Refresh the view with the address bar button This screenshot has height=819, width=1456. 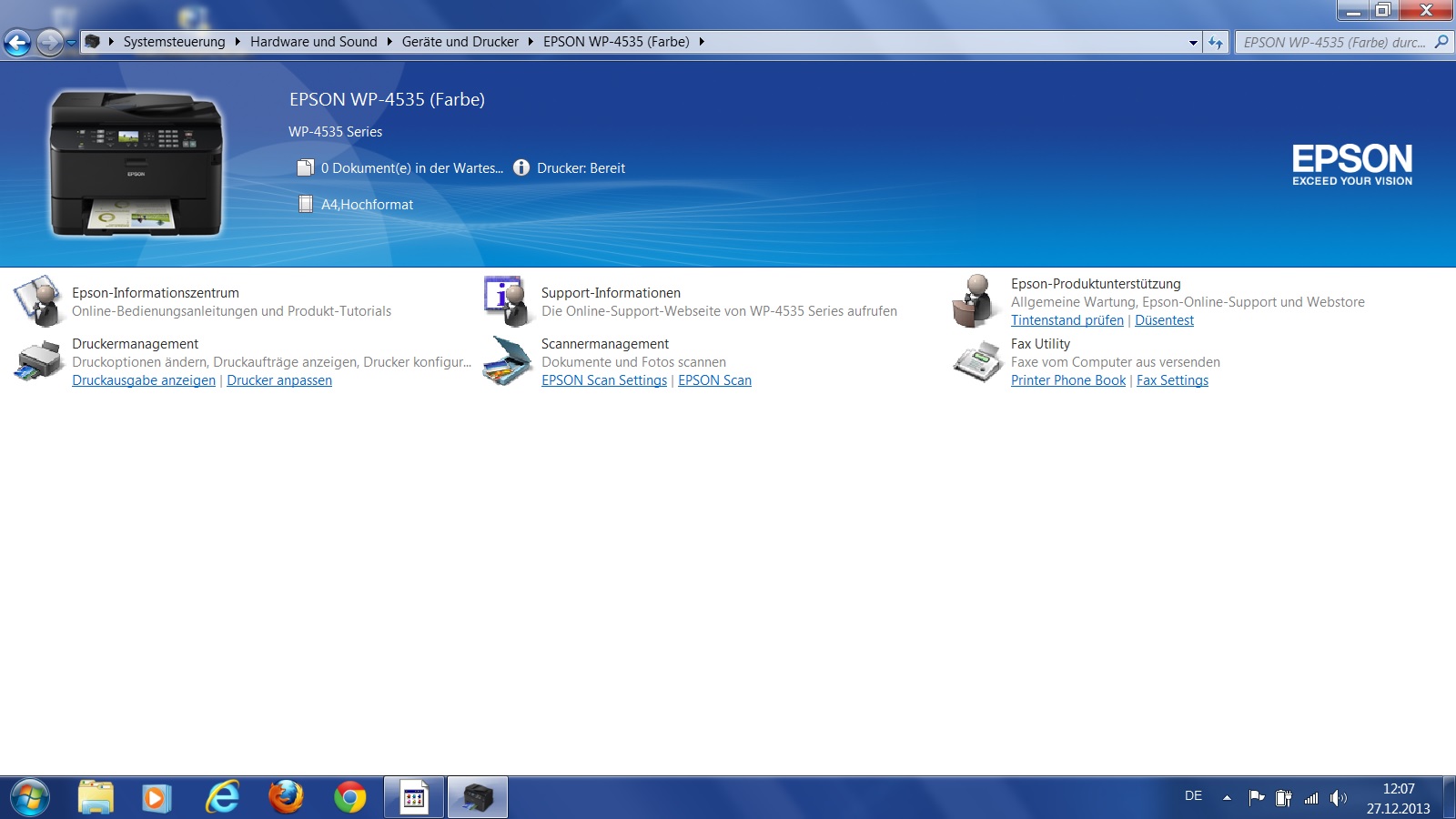pos(1216,42)
